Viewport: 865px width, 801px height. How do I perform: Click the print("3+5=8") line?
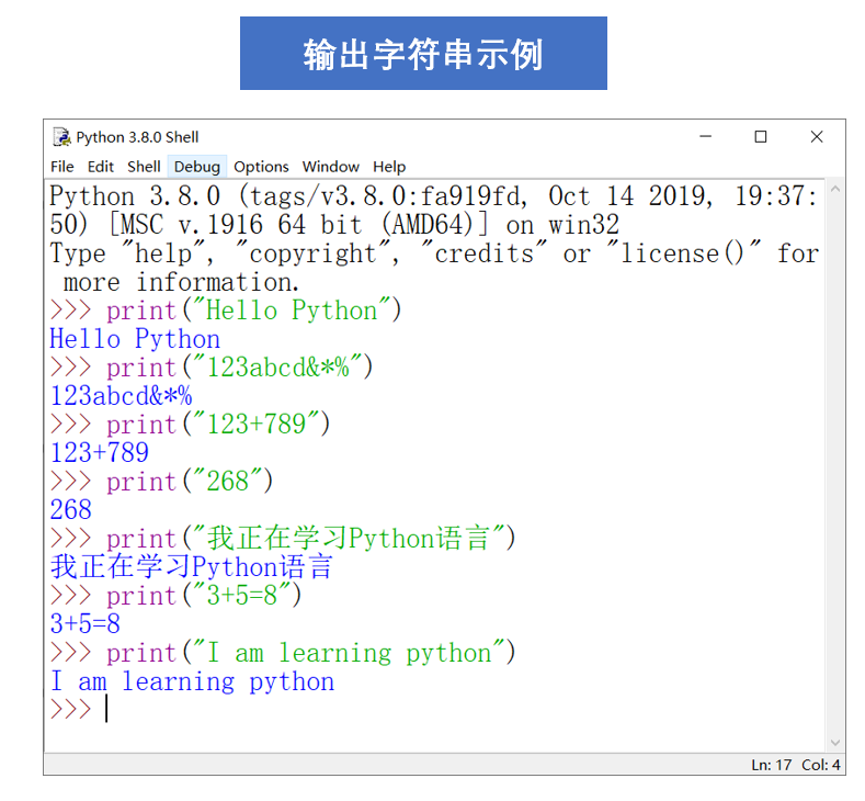coord(175,596)
